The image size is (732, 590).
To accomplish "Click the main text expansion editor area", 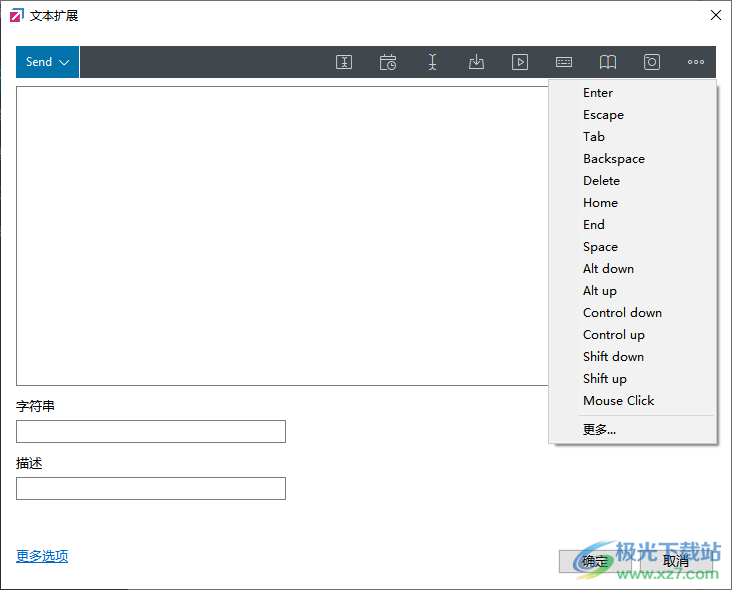I will click(282, 236).
